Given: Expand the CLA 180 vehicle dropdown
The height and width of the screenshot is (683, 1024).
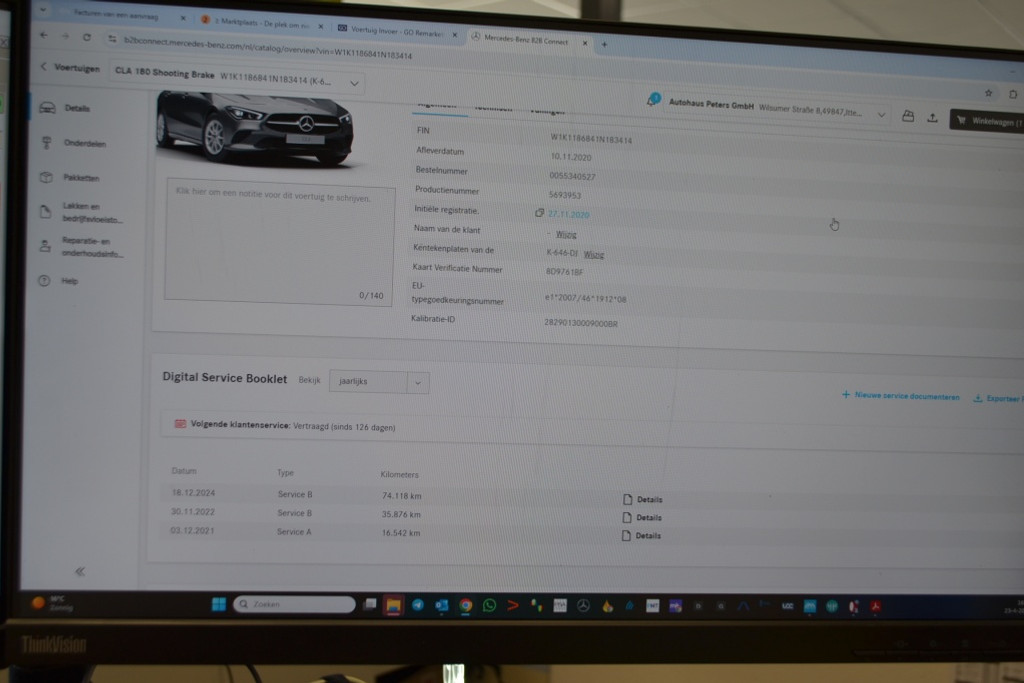Looking at the screenshot, I should pos(355,82).
